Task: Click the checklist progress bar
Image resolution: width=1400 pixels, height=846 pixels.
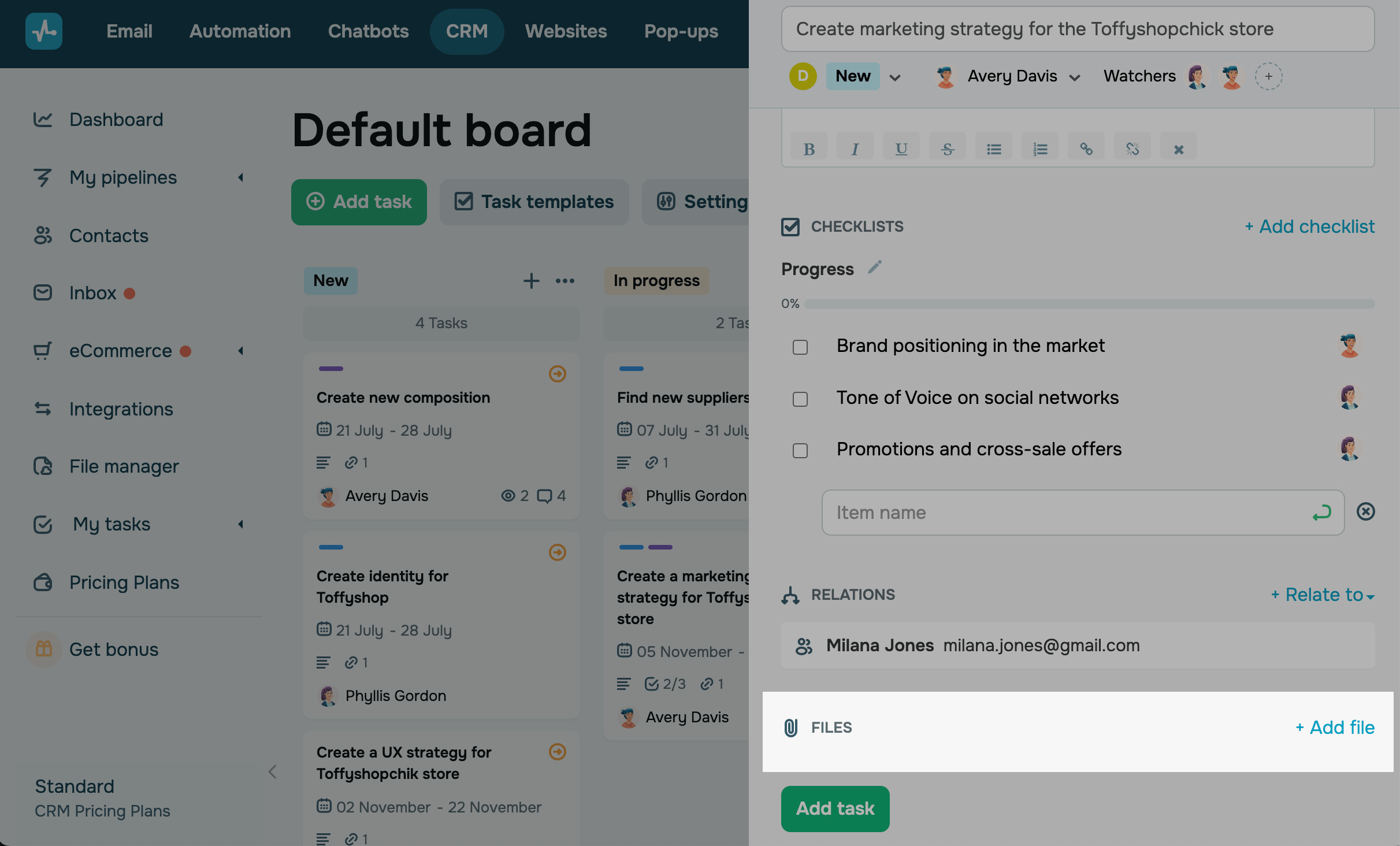Action: click(x=1089, y=304)
